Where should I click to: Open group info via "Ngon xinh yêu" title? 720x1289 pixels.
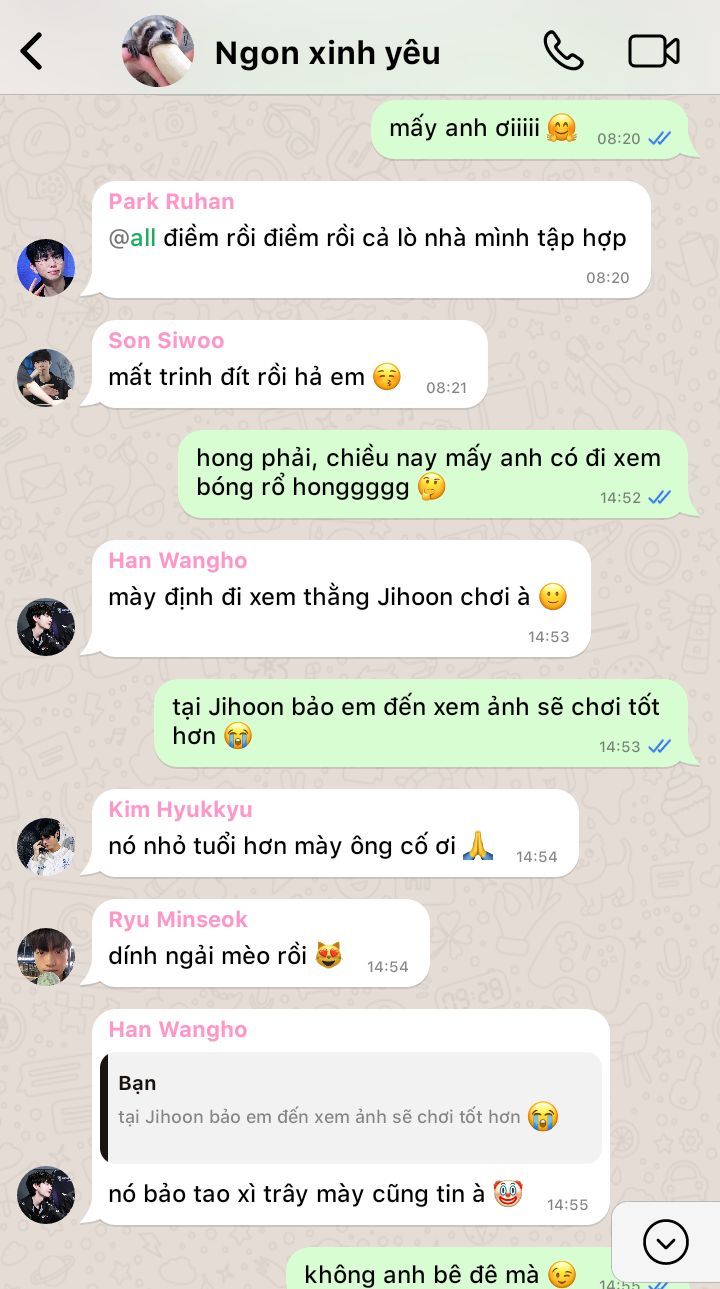pyautogui.click(x=327, y=52)
